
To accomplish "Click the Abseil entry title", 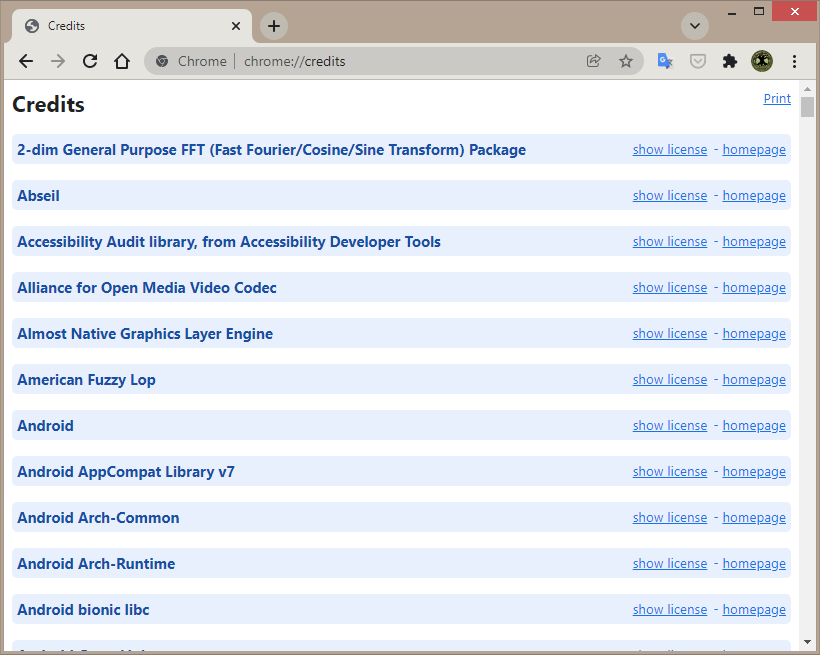I will (x=38, y=196).
